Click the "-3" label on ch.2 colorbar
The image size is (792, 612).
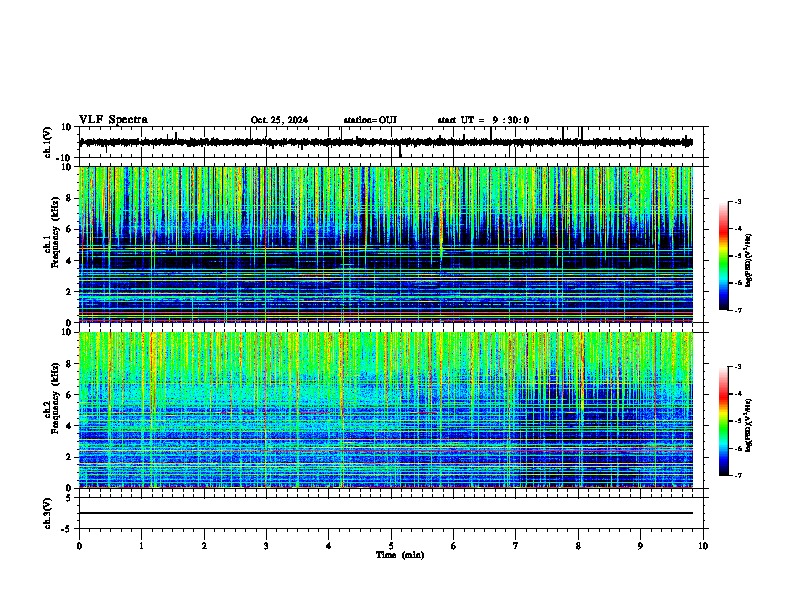click(737, 367)
